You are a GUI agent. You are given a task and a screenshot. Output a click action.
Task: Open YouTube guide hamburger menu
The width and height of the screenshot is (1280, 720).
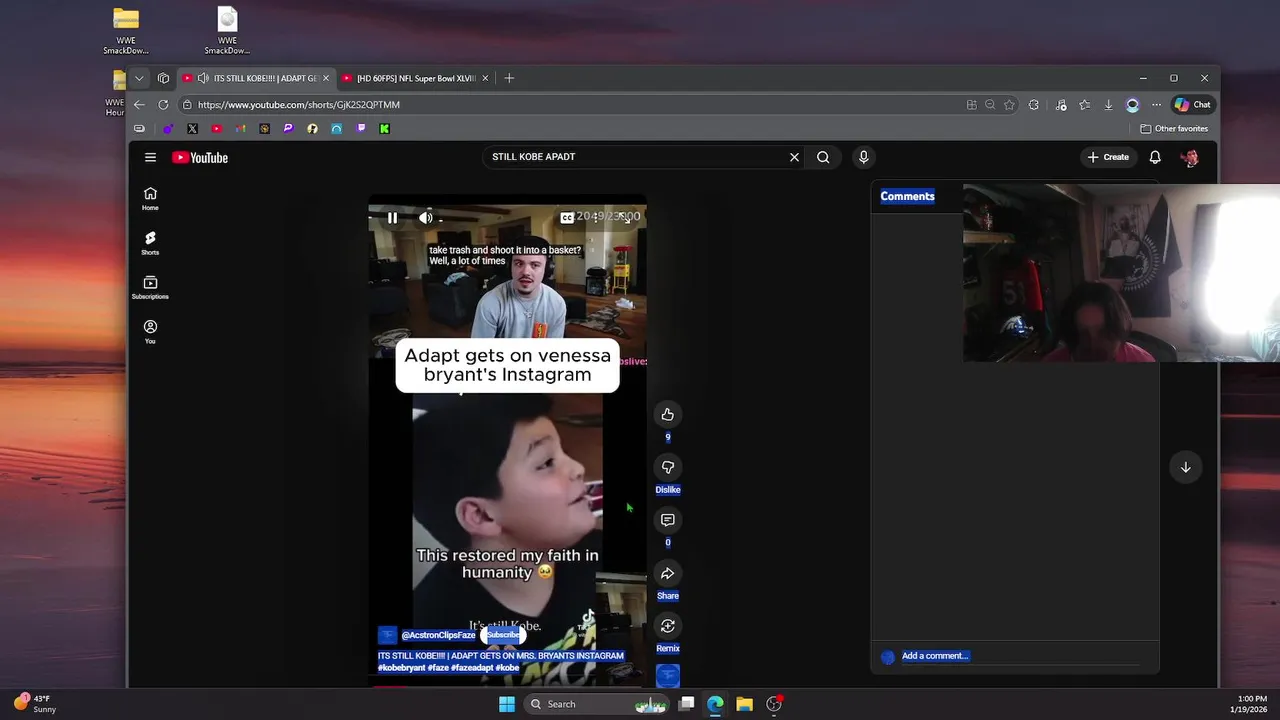click(150, 157)
